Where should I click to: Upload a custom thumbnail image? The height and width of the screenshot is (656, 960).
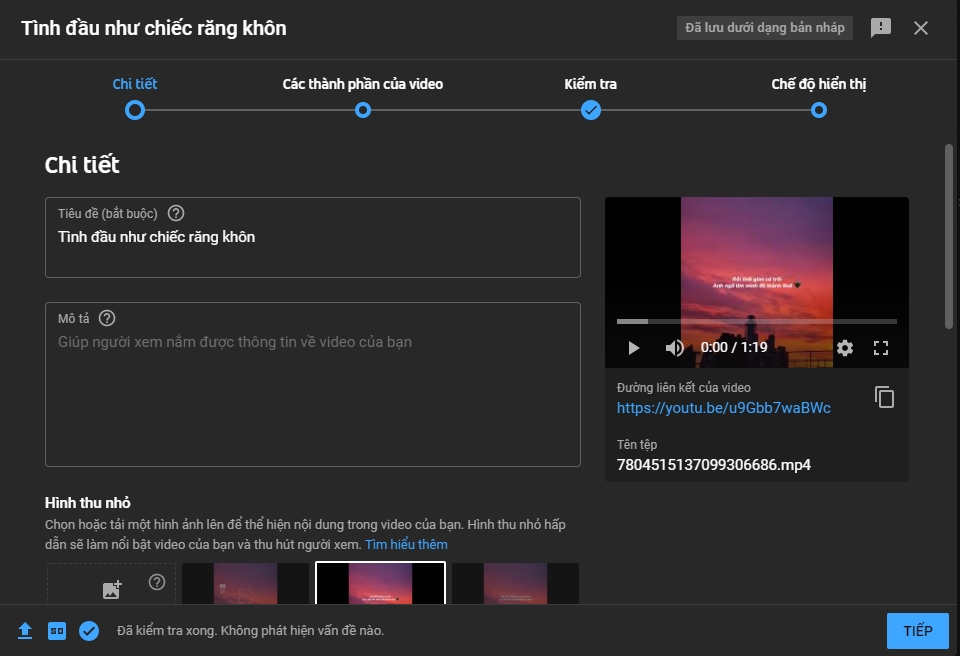[110, 590]
